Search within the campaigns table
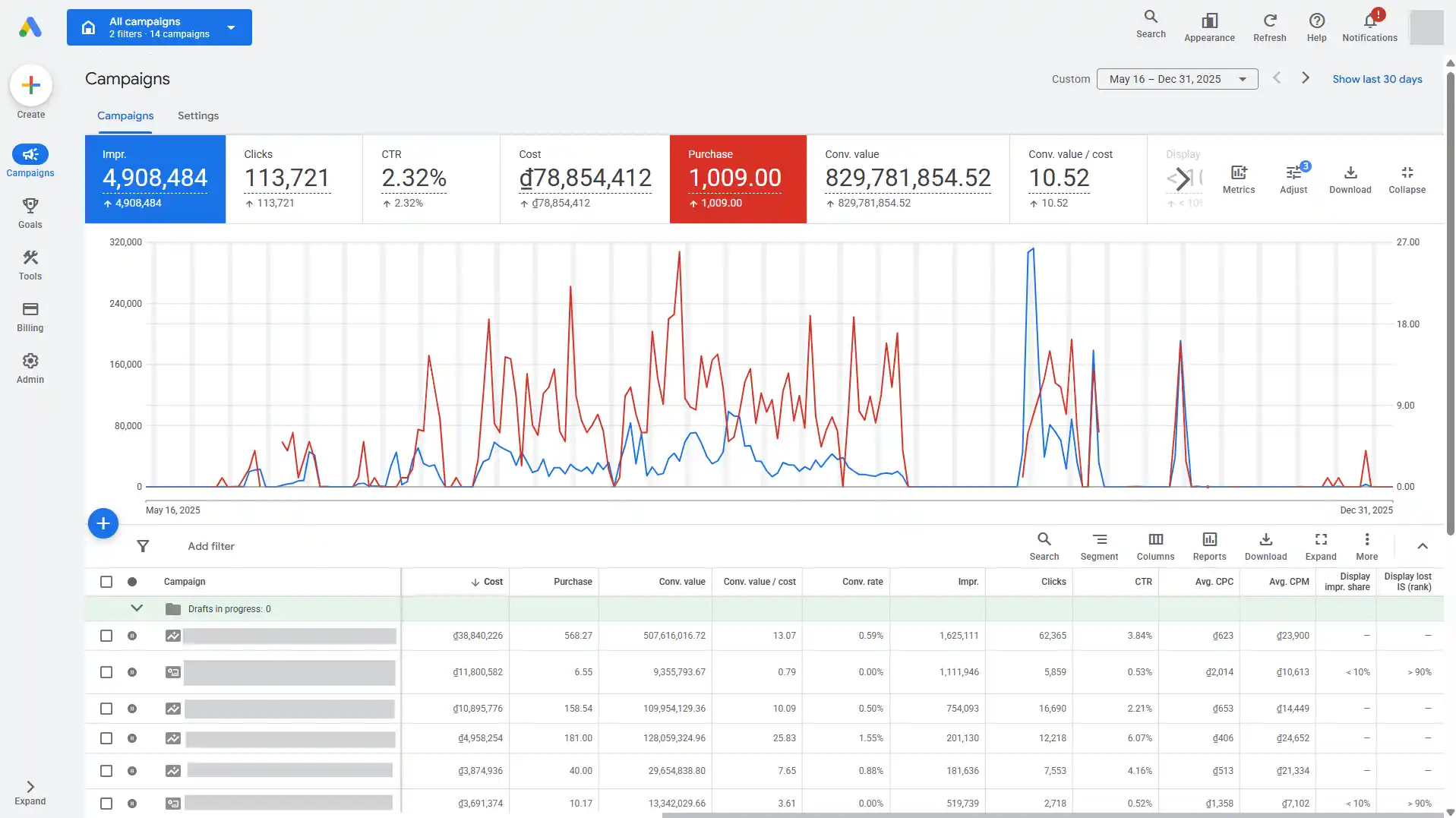Viewport: 1456px width, 818px height. [1044, 546]
